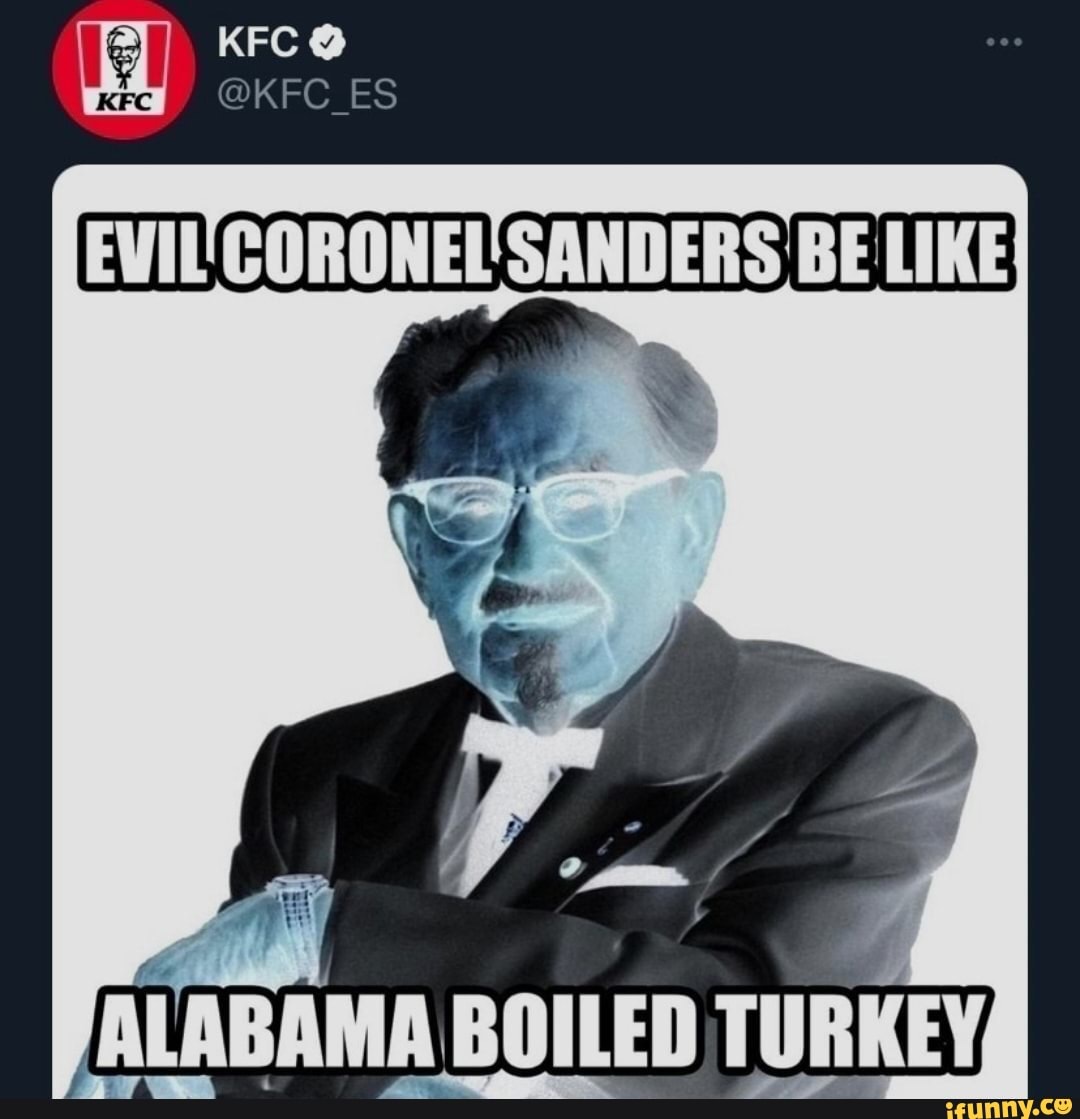Image resolution: width=1080 pixels, height=1119 pixels.
Task: Select the verified checkmark flower badge
Action: click(327, 44)
